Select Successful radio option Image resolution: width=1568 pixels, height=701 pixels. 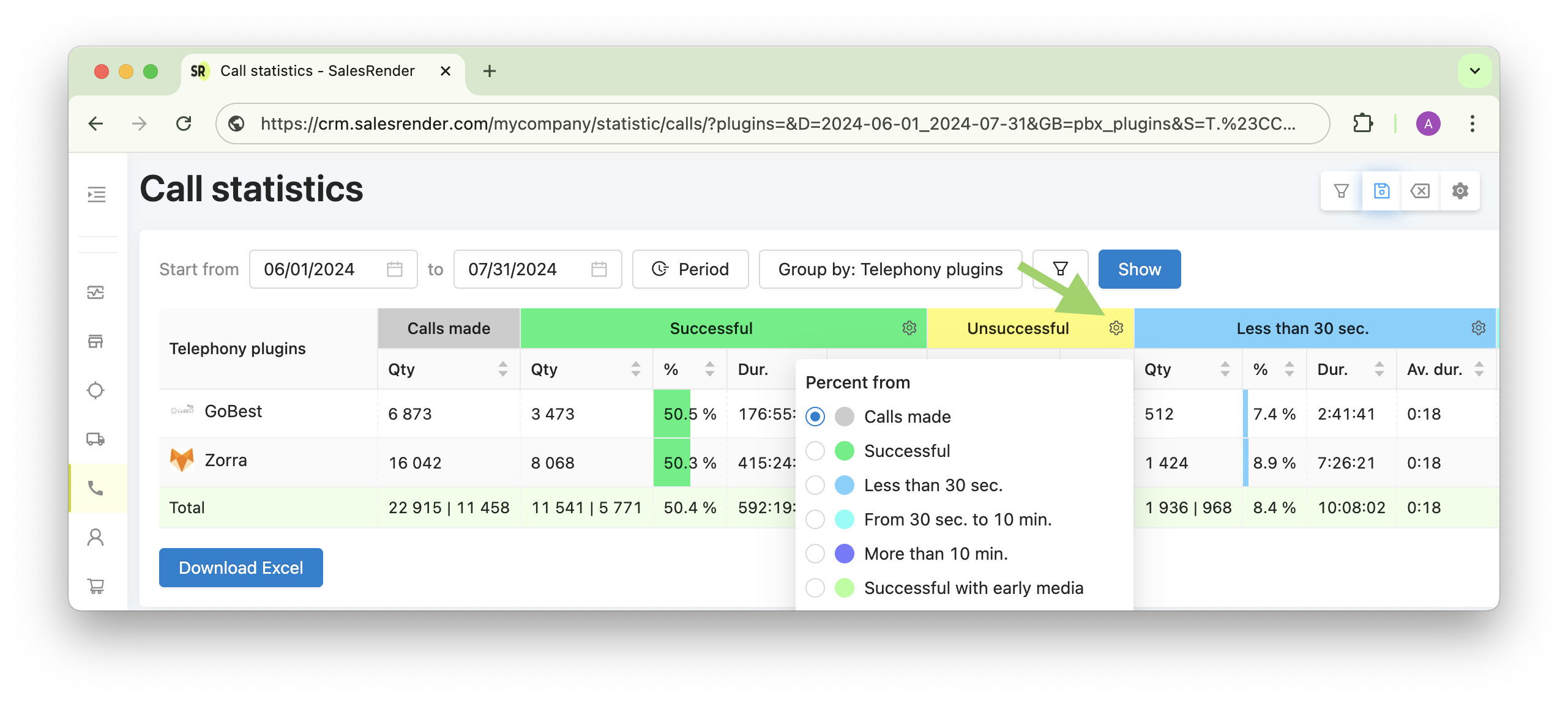pyautogui.click(x=815, y=451)
